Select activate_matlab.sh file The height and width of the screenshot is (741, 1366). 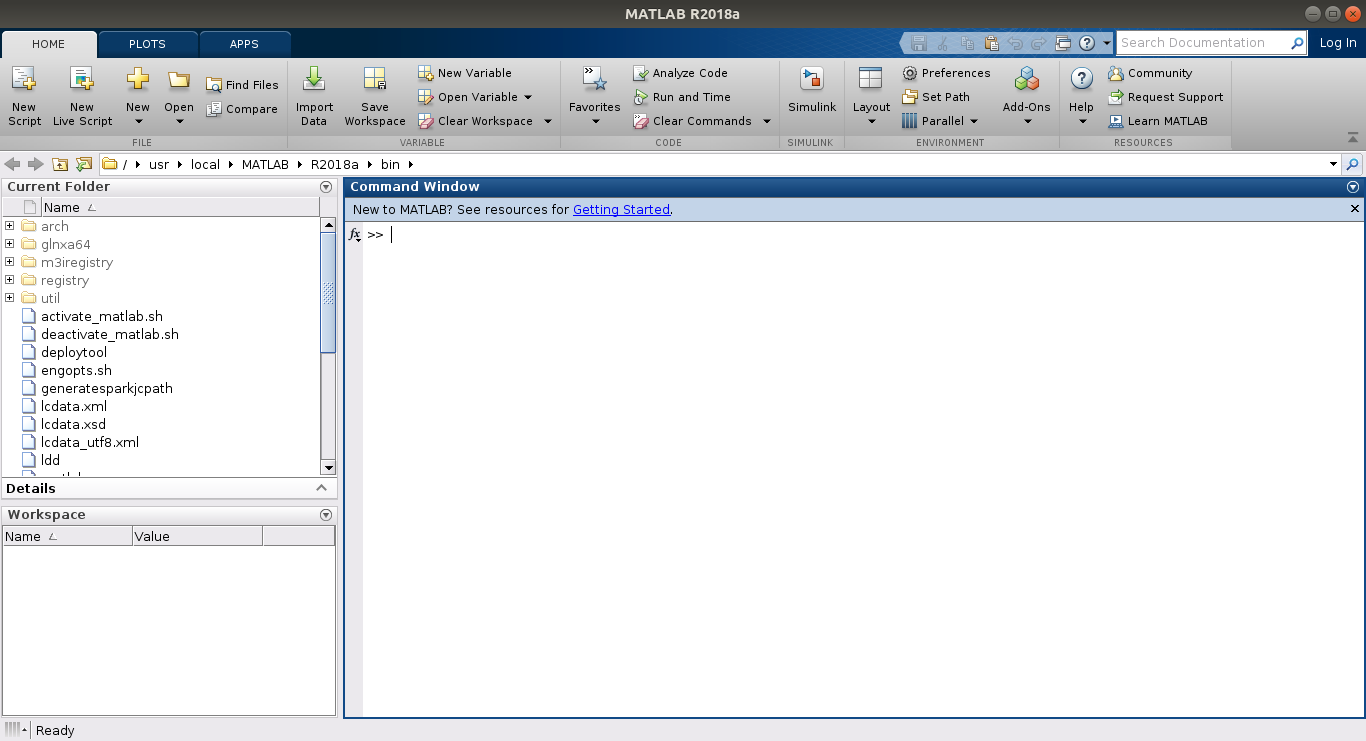tap(101, 316)
